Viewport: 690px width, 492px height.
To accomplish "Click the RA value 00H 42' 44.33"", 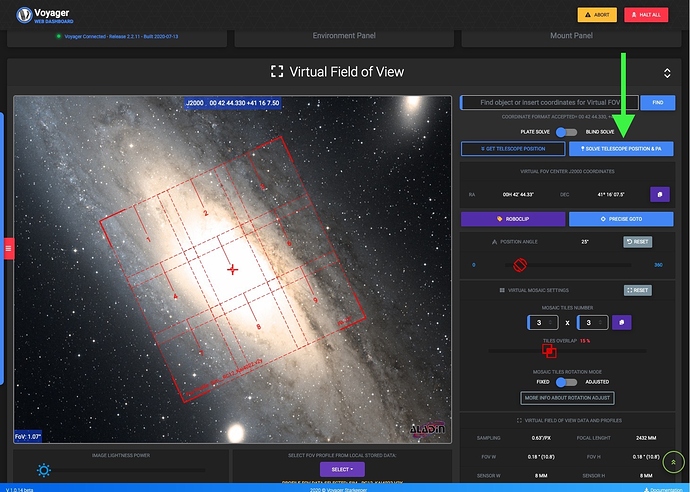I will coord(518,195).
